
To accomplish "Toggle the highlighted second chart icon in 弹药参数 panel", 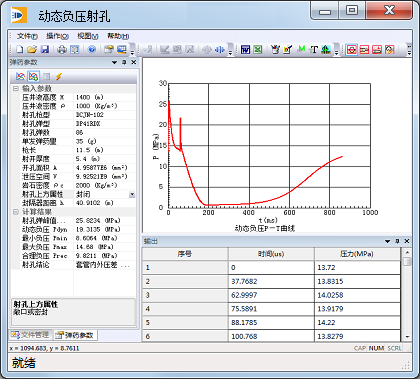I will 33,77.
